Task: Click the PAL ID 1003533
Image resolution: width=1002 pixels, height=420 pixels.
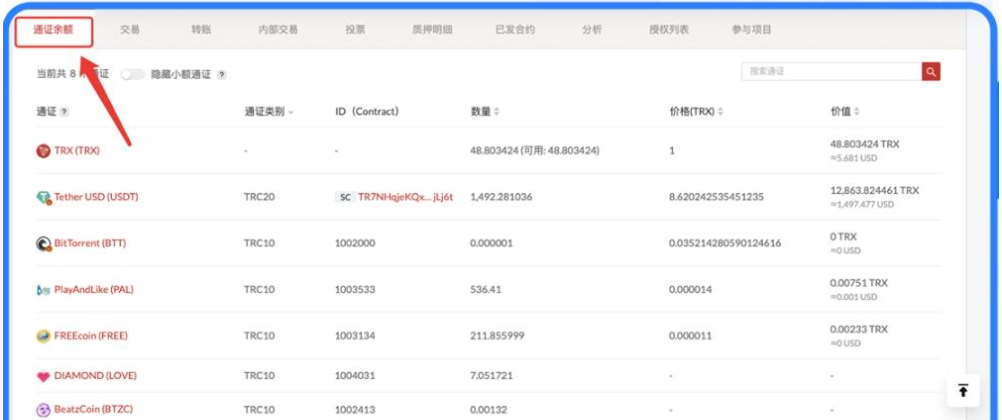Action: pyautogui.click(x=355, y=290)
